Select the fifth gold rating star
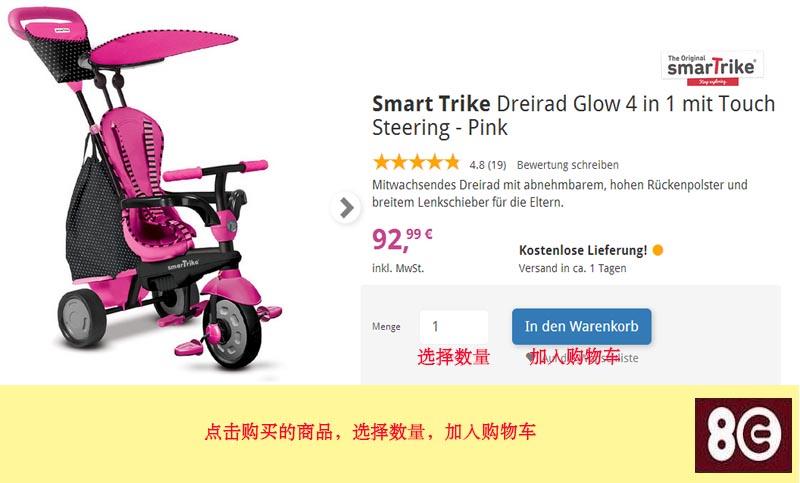The width and height of the screenshot is (800, 483). (x=452, y=163)
